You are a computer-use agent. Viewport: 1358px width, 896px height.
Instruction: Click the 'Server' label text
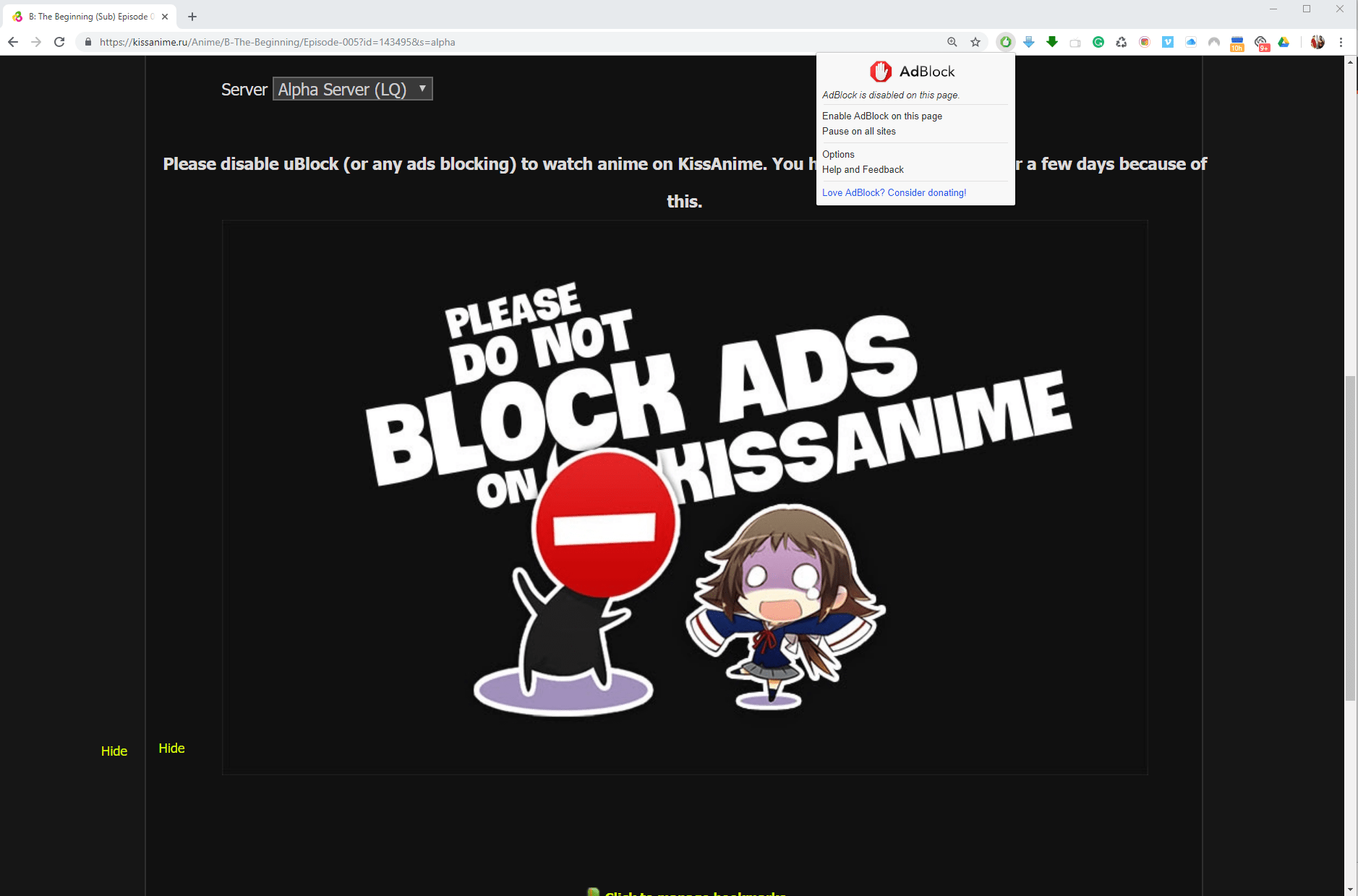pyautogui.click(x=244, y=89)
